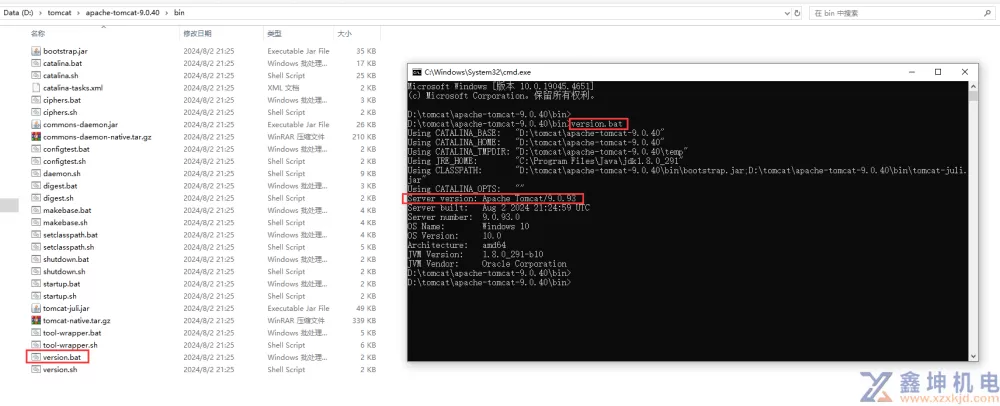Select the setclasspath.bat file icon
The image size is (1000, 406).
(x=36, y=235)
